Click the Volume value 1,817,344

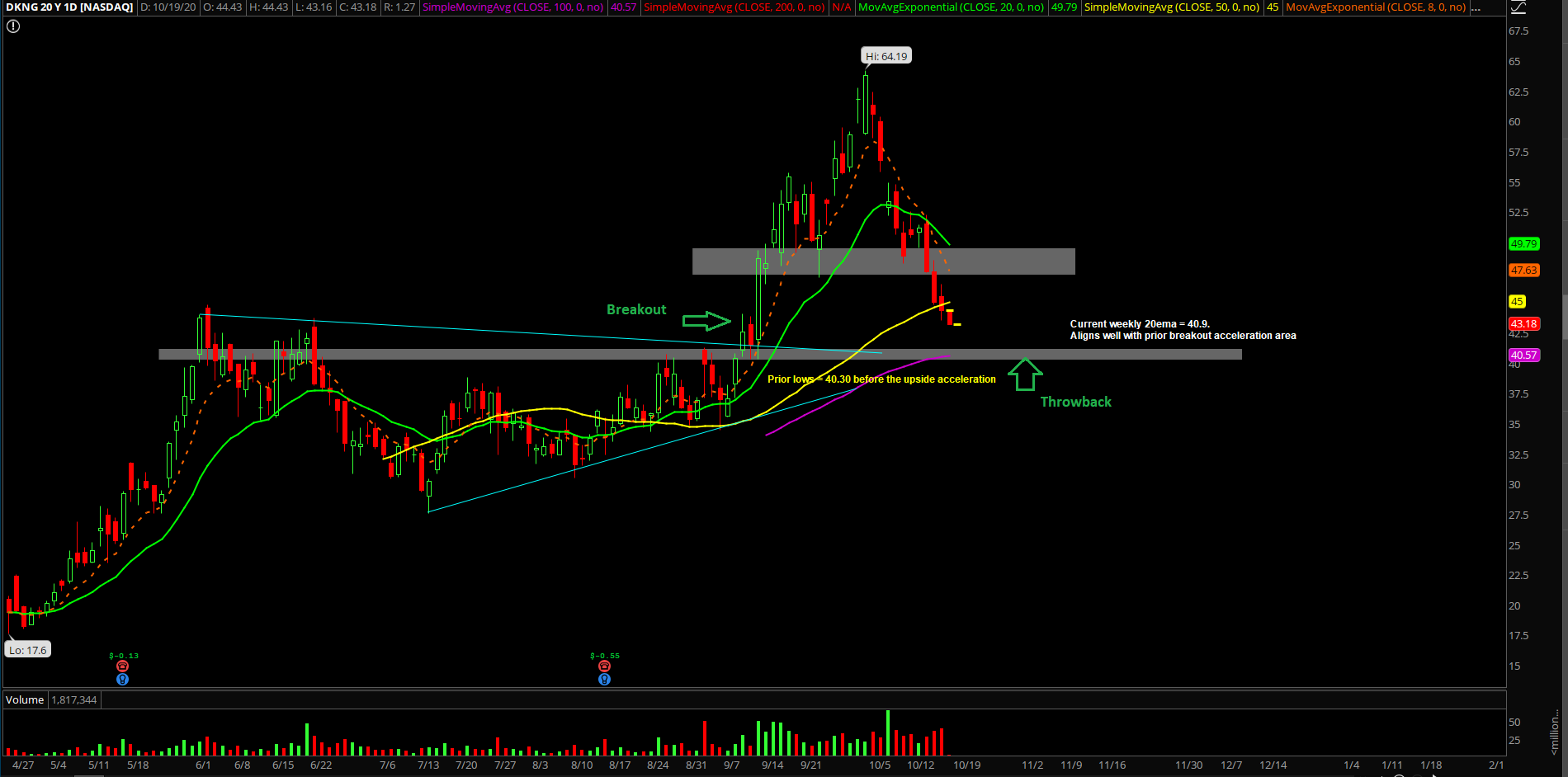[x=74, y=700]
